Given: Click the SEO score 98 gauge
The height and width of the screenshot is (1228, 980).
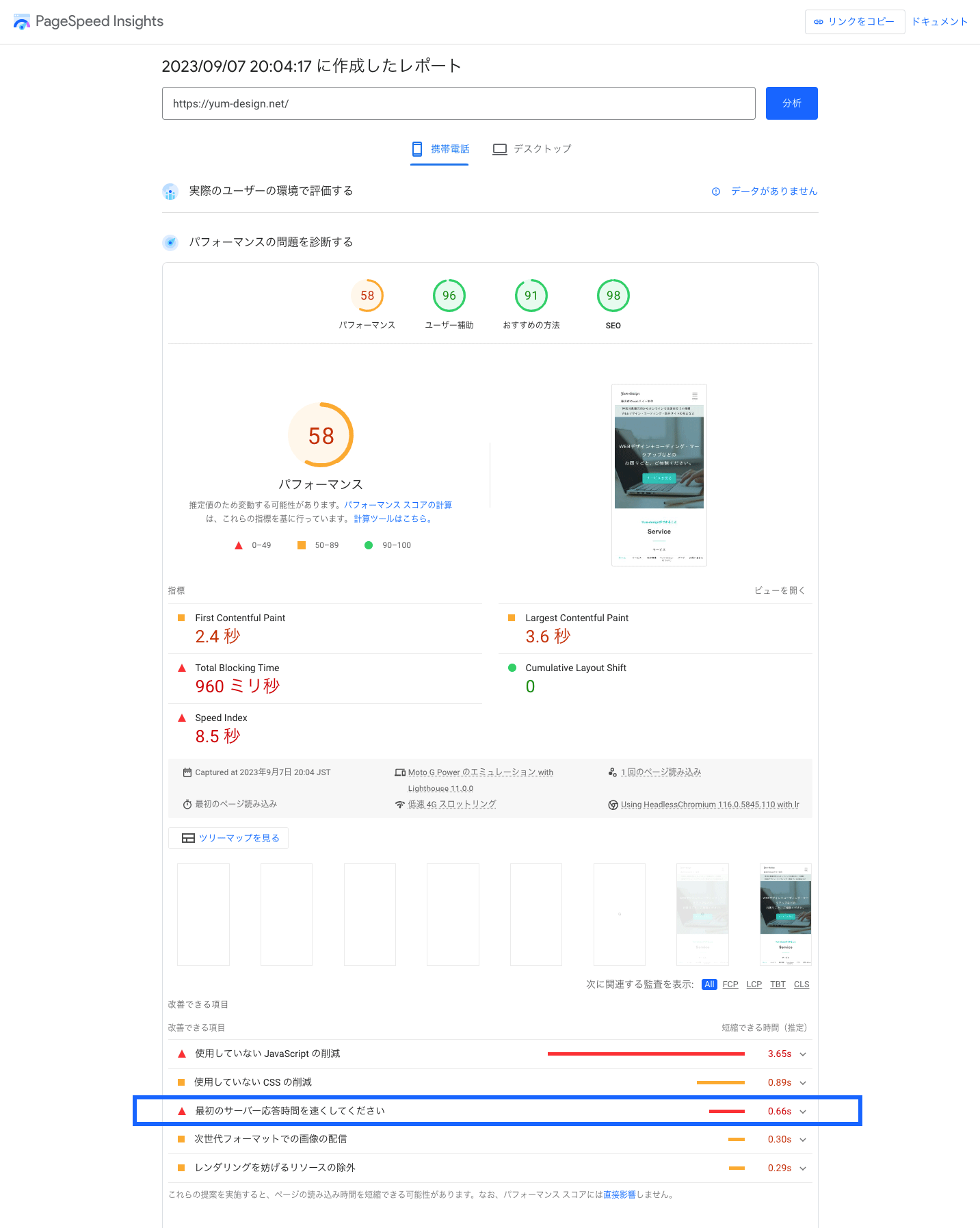Looking at the screenshot, I should click(613, 296).
